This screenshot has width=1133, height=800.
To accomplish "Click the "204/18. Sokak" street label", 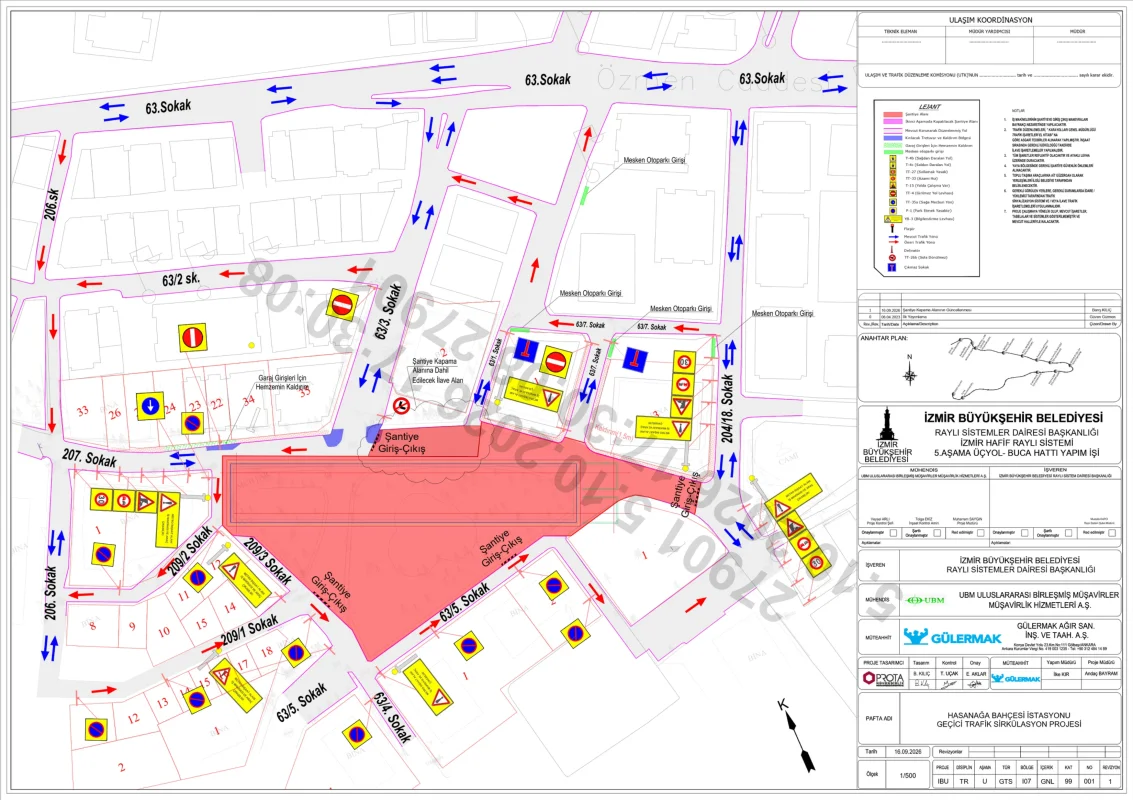I will (727, 409).
